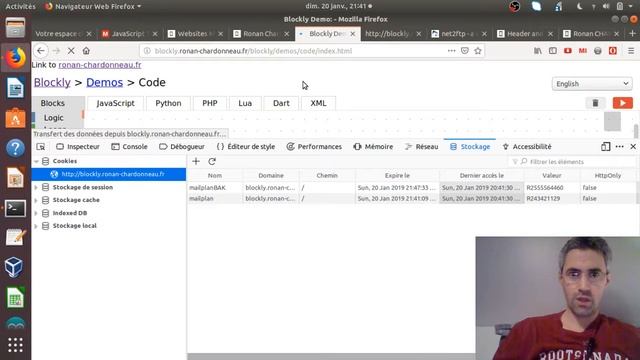The height and width of the screenshot is (360, 640).
Task: Click the R243421129 cookie value
Action: tap(543, 198)
